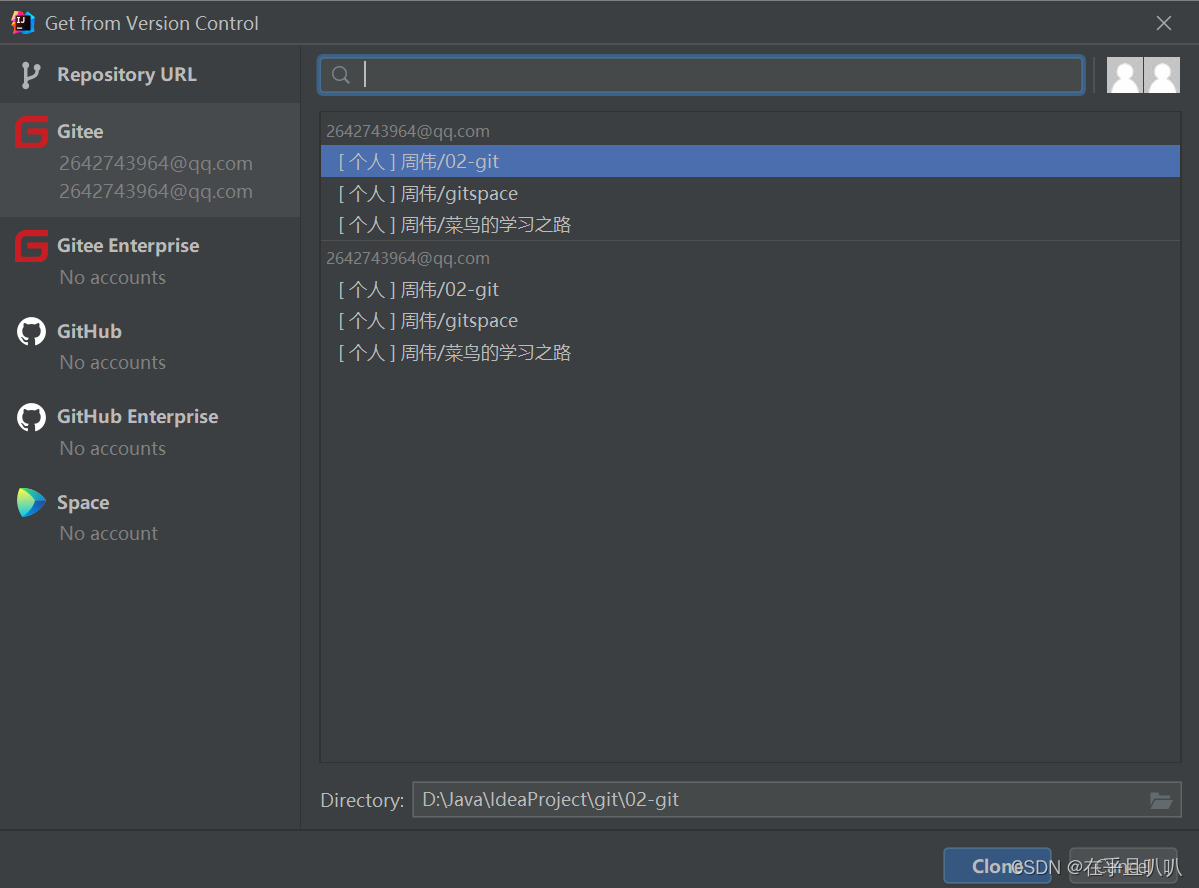Click the first Gitee account email in the sidebar
Image resolution: width=1199 pixels, height=888 pixels.
[156, 164]
